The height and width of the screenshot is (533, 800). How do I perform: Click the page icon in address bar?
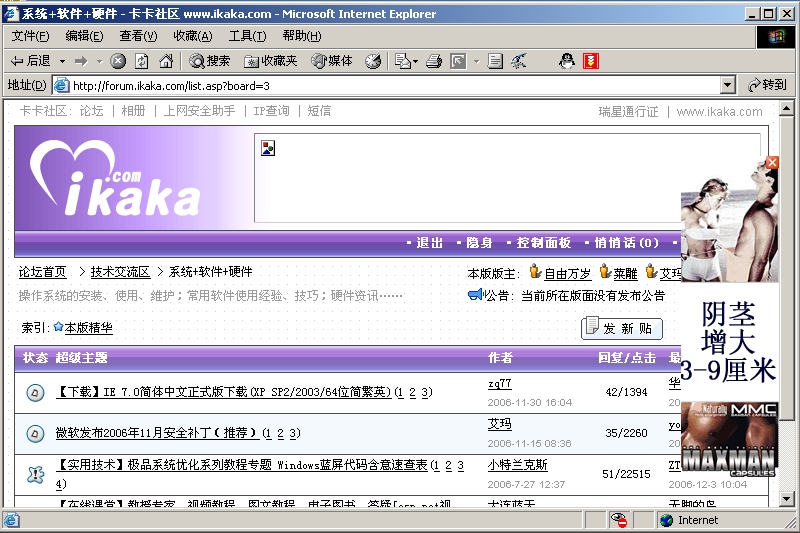[x=61, y=86]
